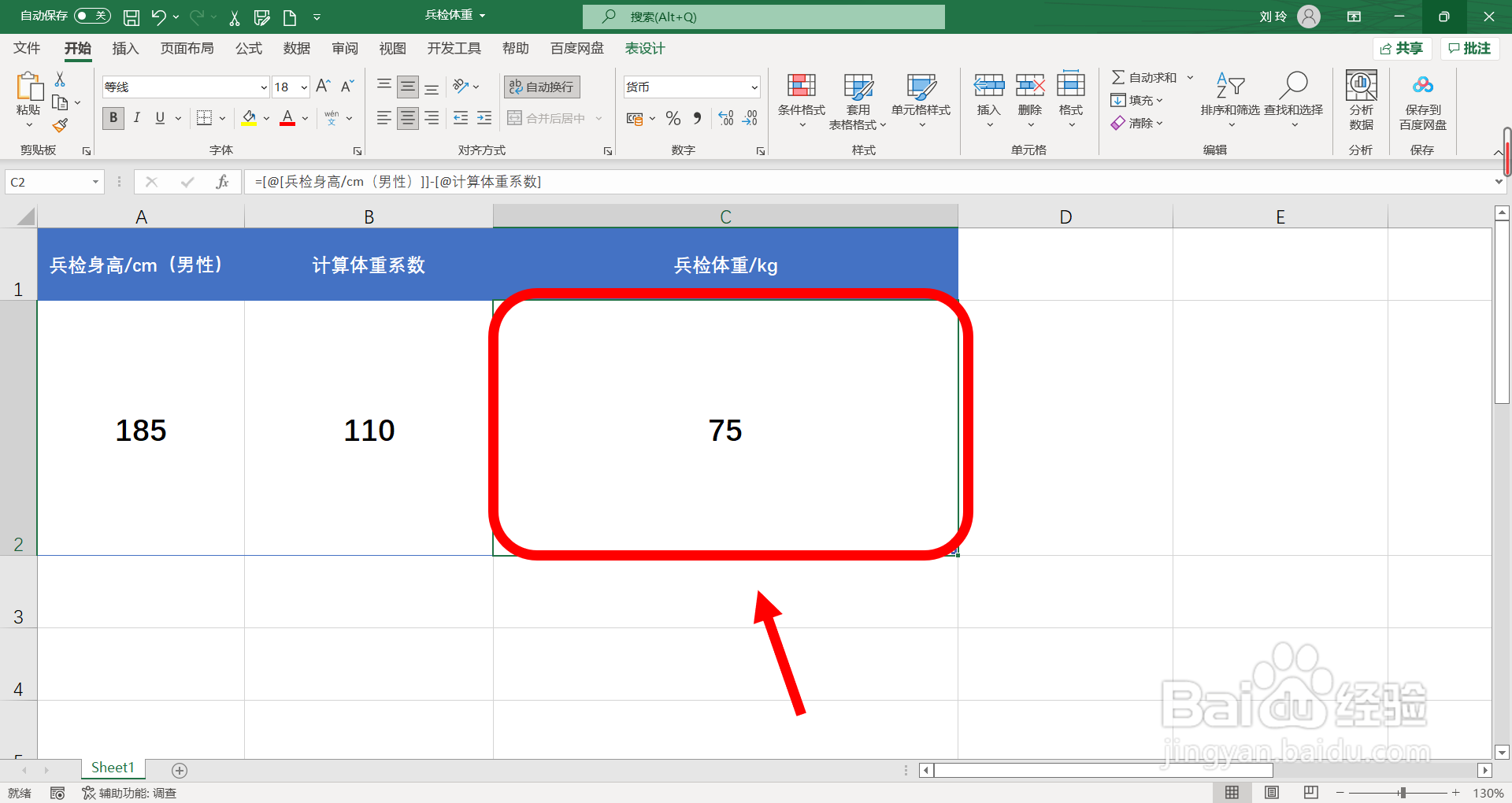The width and height of the screenshot is (1512, 803).
Task: Click the Save icon in the title bar
Action: pyautogui.click(x=132, y=17)
